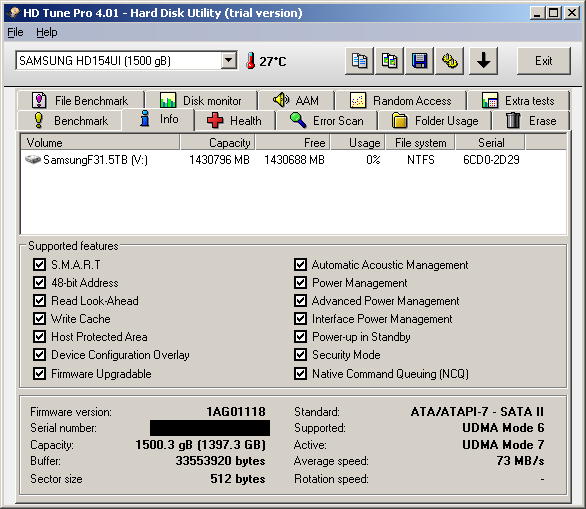Screen dimensions: 586x509
Task: Click the Free column header
Action: [293, 143]
